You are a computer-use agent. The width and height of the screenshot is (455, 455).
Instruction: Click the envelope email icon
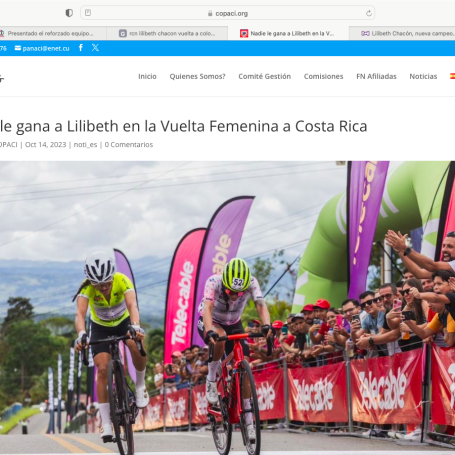point(18,48)
